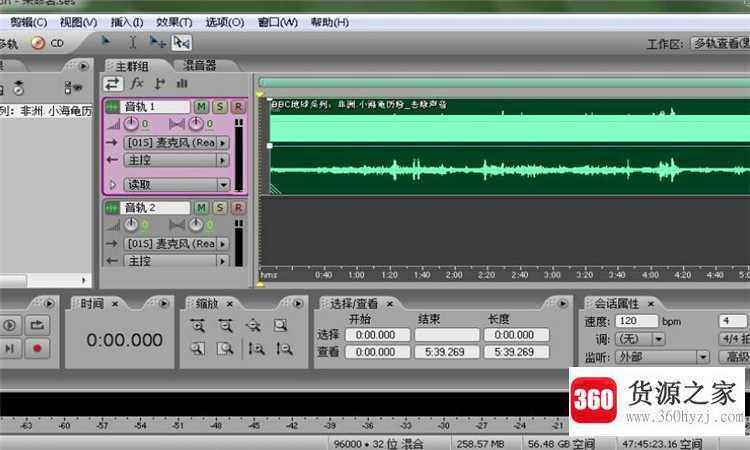Click the 音轨 1 name field

[x=156, y=107]
